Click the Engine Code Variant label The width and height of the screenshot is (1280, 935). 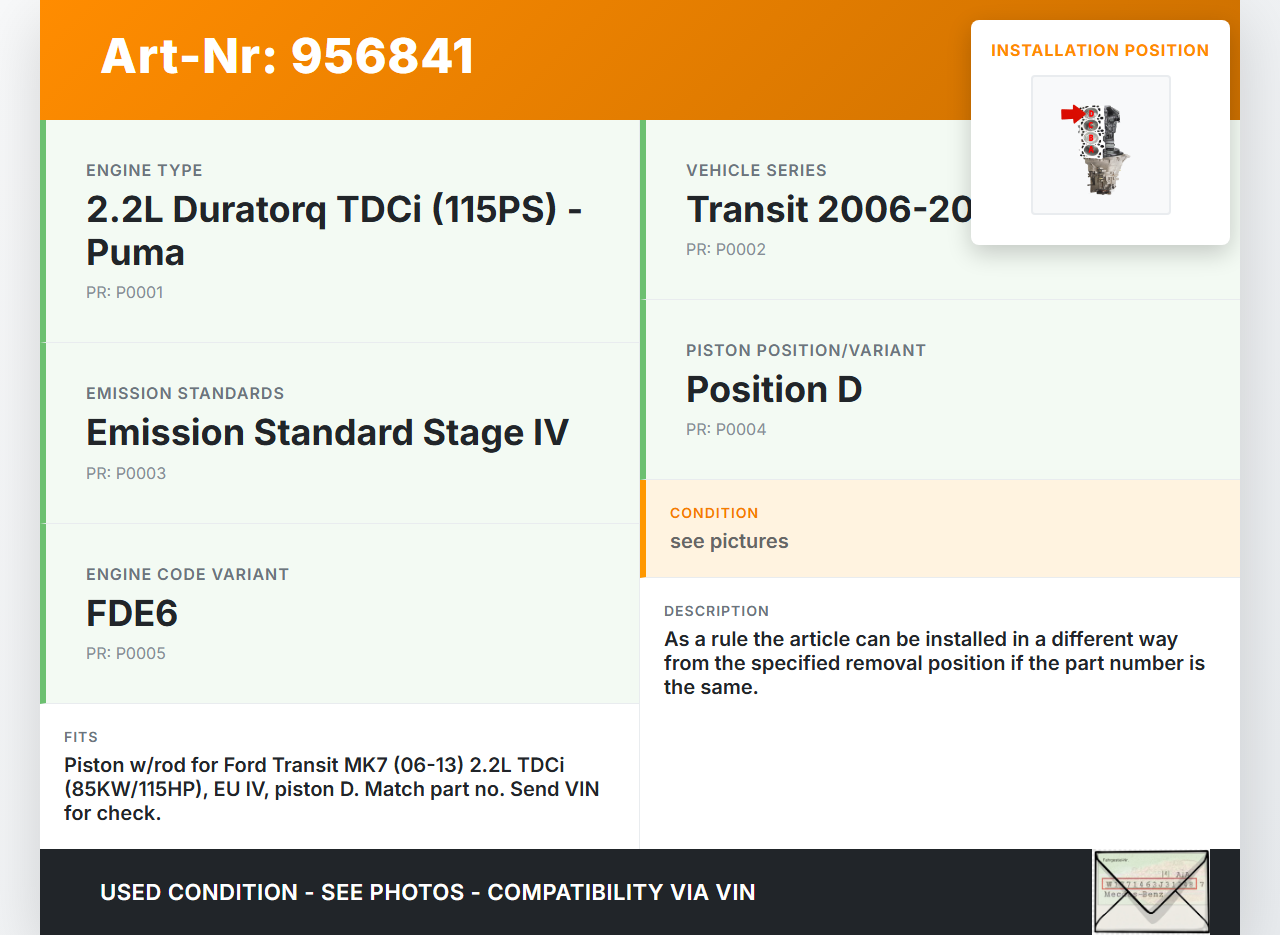click(x=187, y=575)
